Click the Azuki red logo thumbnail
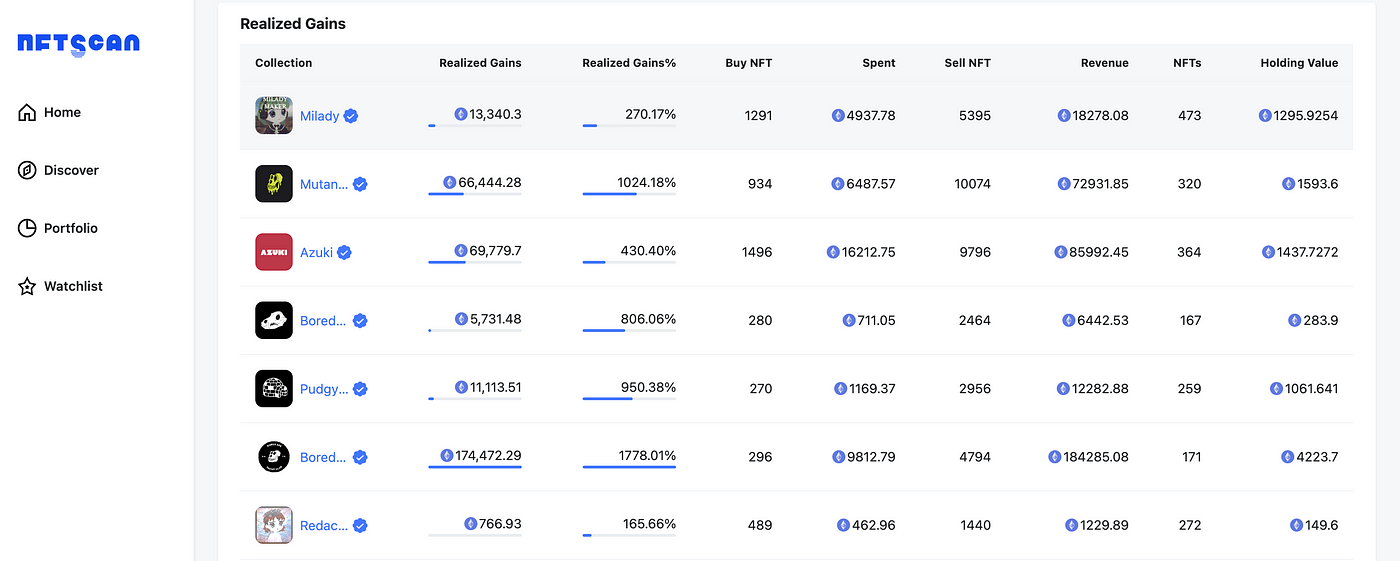 pyautogui.click(x=274, y=252)
